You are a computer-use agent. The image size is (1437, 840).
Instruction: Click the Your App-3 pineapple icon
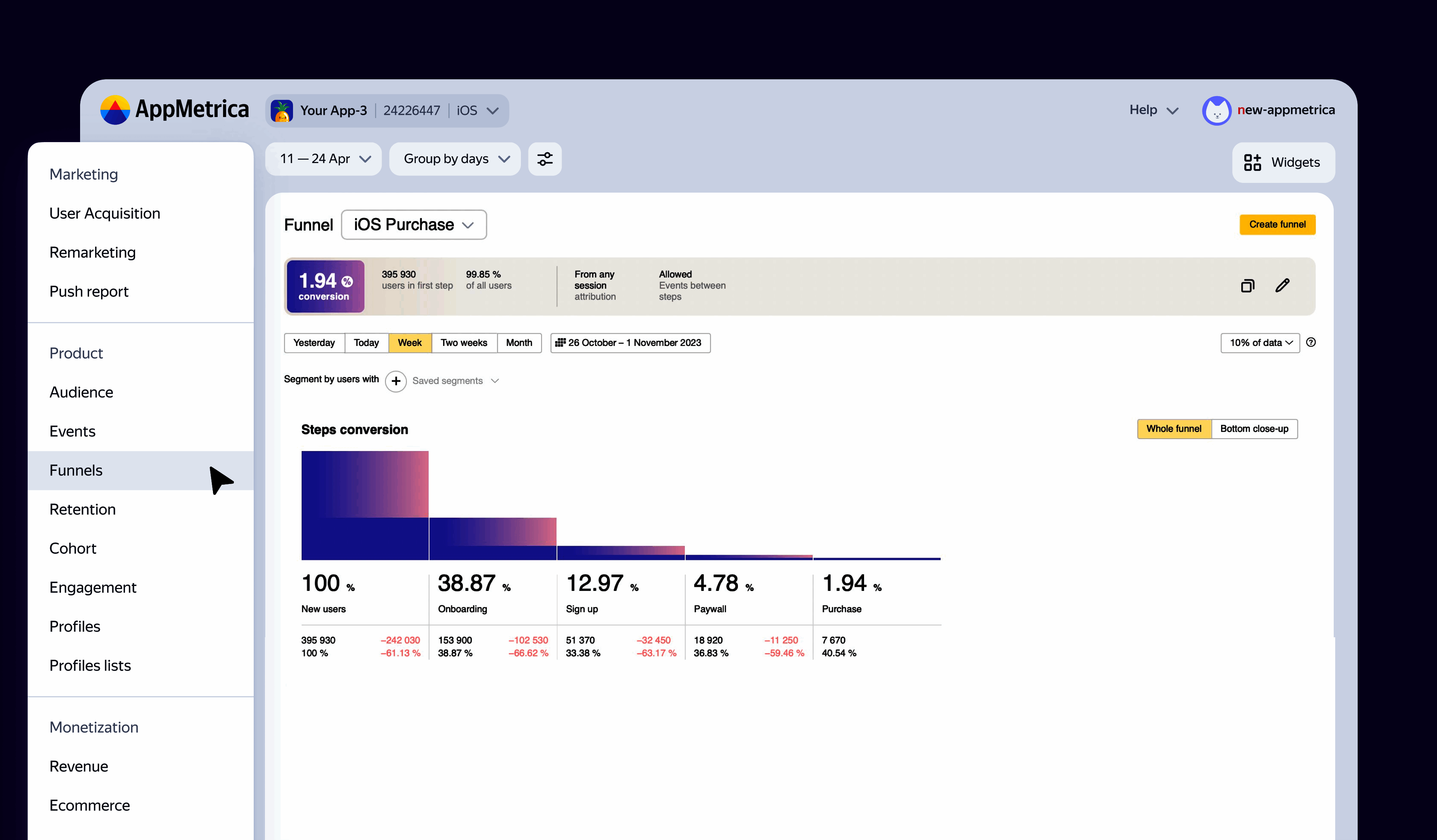coord(282,110)
